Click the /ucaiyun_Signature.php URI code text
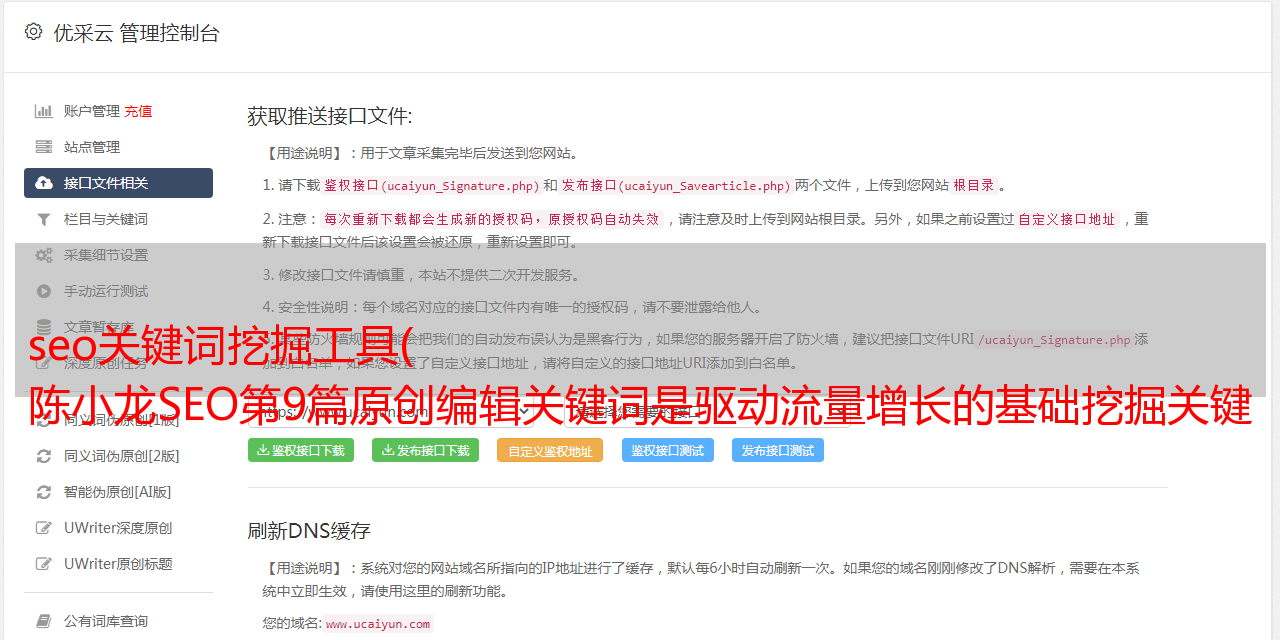This screenshot has height=640, width=1280. [x=1054, y=339]
